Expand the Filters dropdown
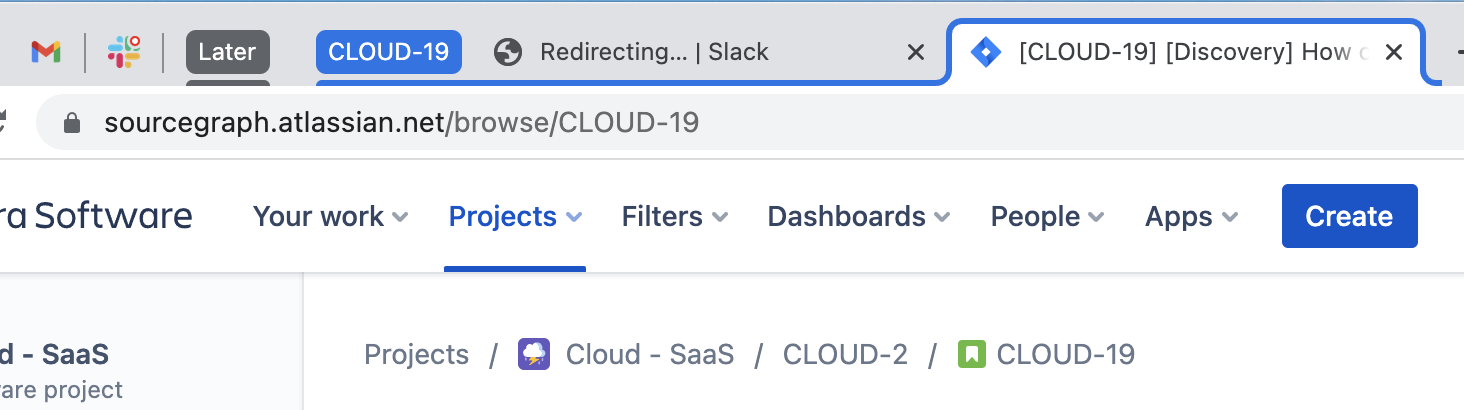This screenshot has height=410, width=1464. coord(675,216)
